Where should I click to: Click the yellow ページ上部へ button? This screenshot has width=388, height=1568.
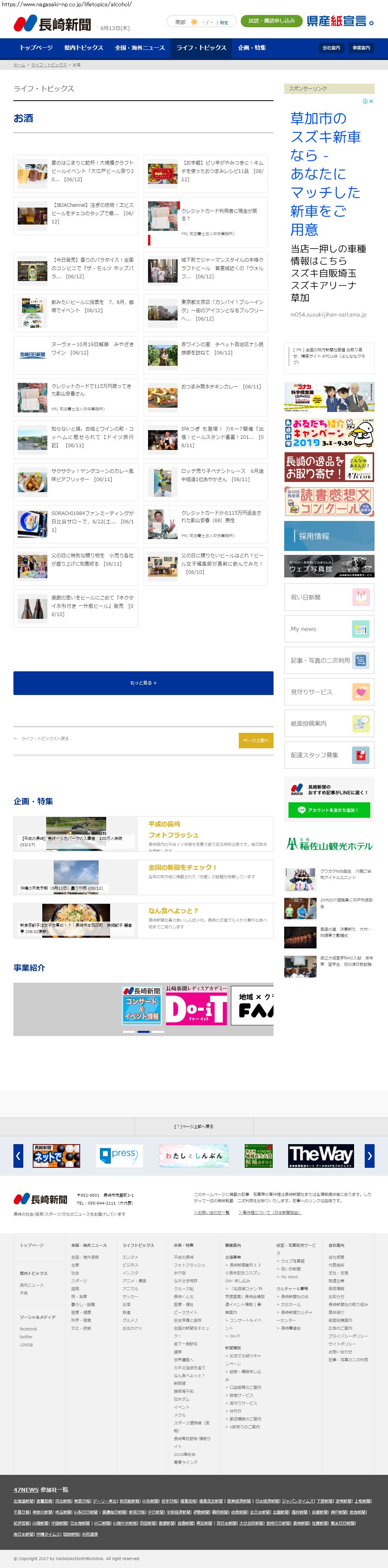[x=256, y=740]
